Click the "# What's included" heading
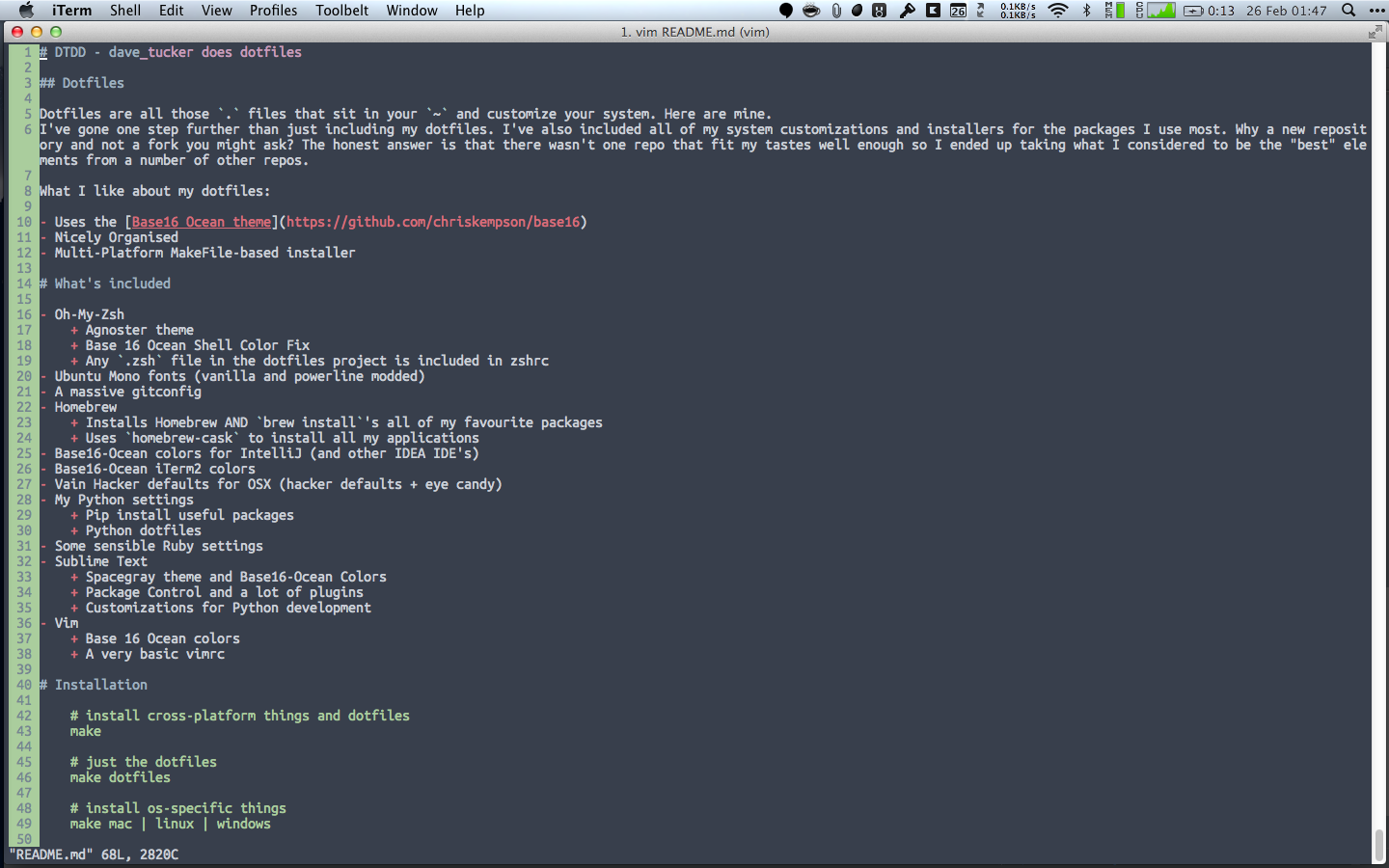 click(x=105, y=284)
